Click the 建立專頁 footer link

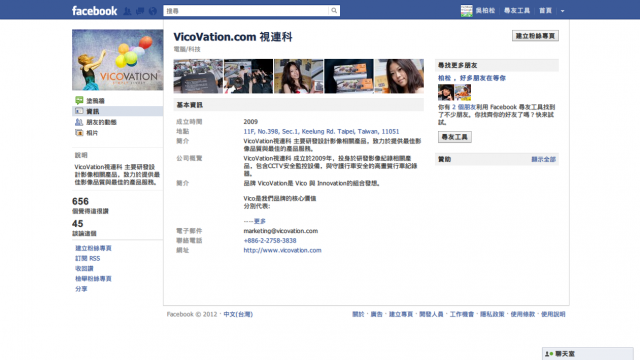[400, 314]
